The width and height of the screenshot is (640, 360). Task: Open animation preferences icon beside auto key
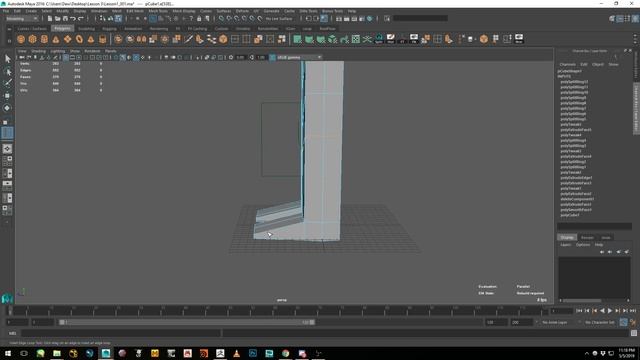coord(633,322)
